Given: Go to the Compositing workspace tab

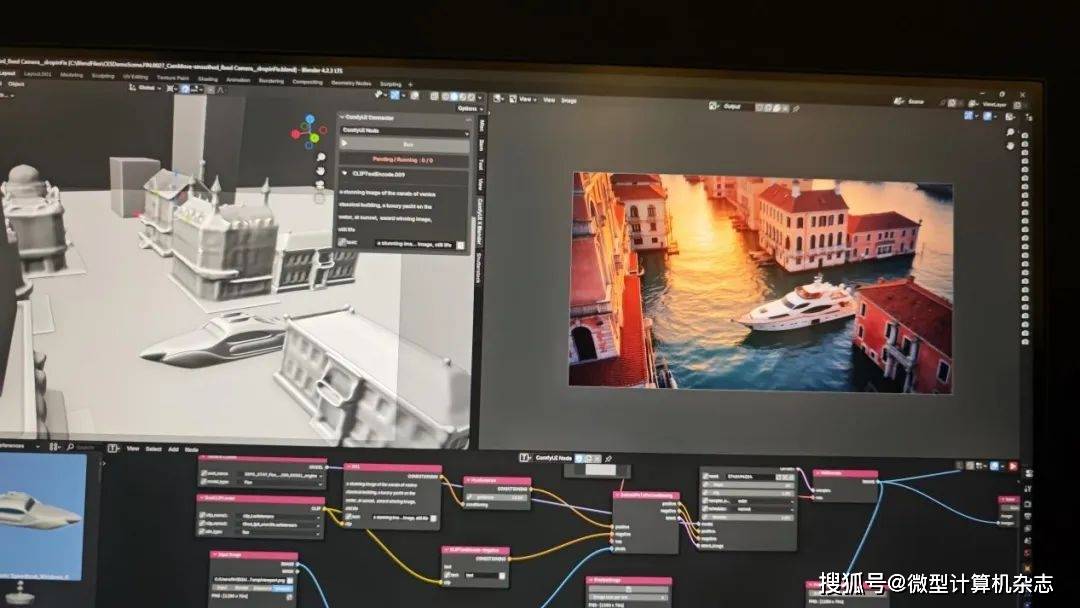Looking at the screenshot, I should [x=307, y=81].
